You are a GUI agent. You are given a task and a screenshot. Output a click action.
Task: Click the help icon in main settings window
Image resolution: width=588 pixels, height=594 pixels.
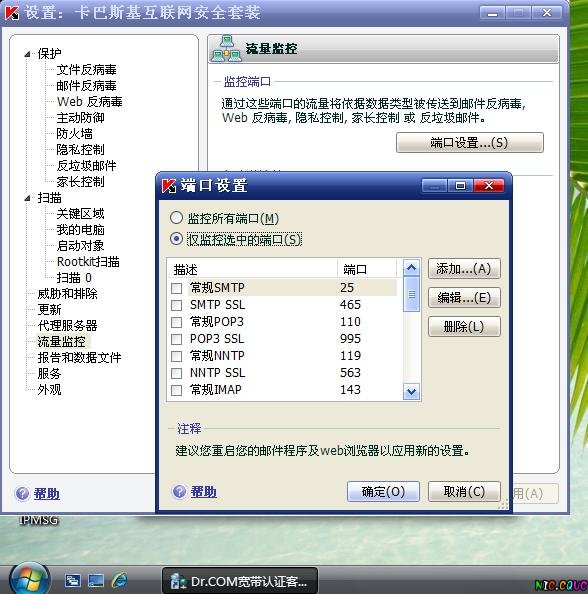click(x=22, y=493)
